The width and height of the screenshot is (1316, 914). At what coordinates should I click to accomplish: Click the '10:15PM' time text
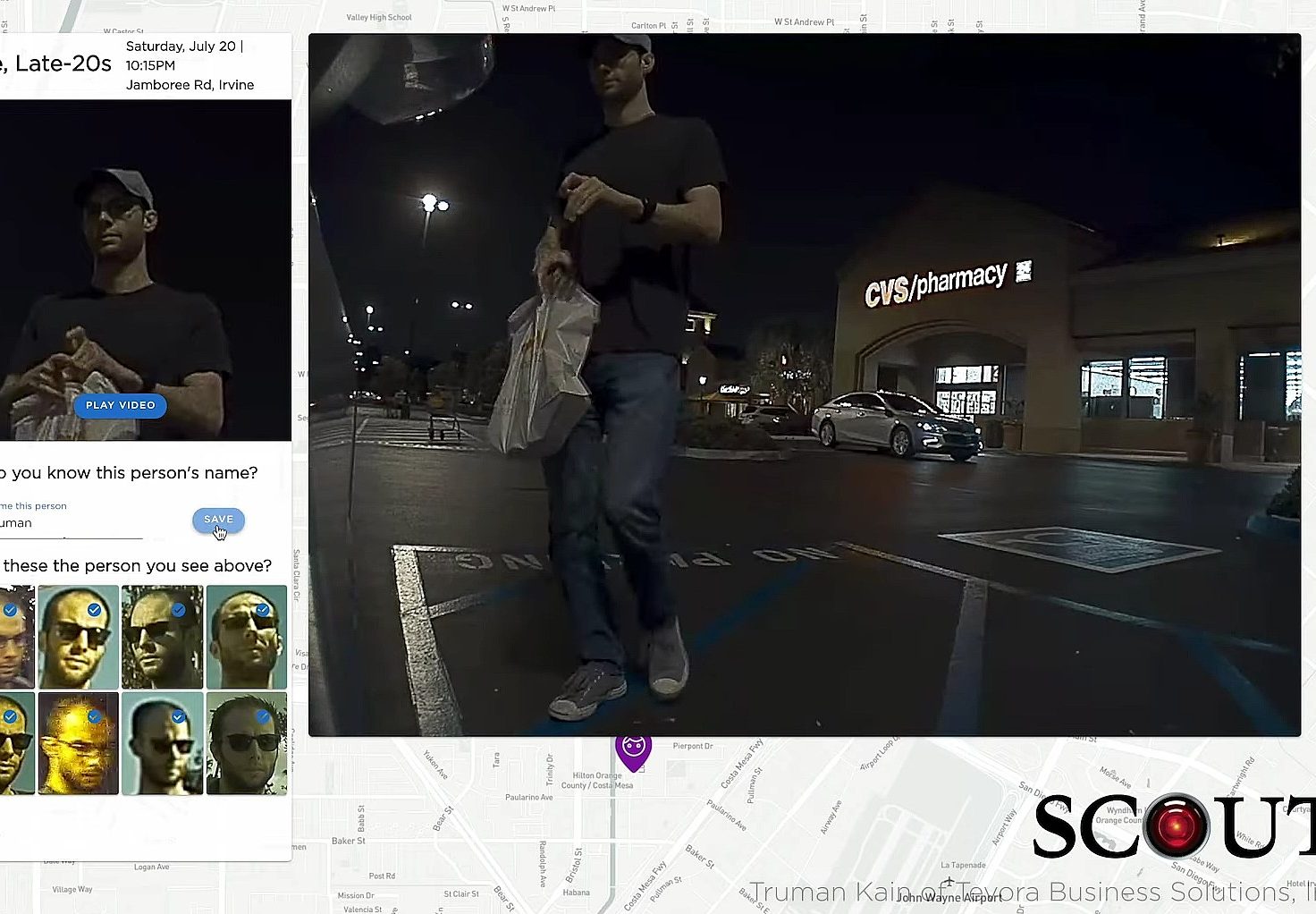pyautogui.click(x=150, y=65)
